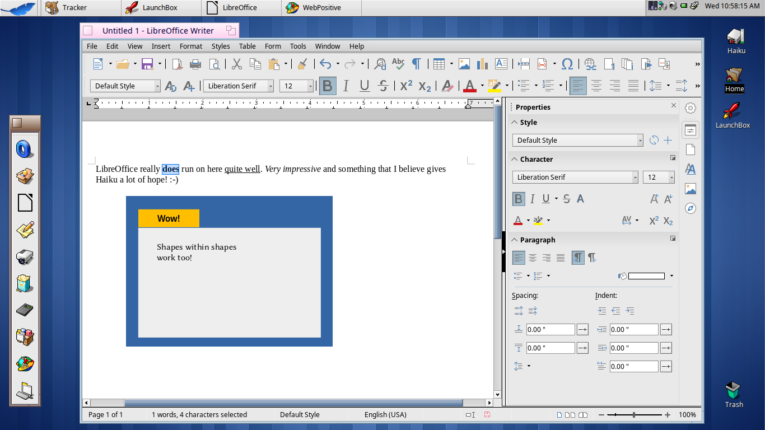Click the zoom slider in status bar

(x=634, y=414)
